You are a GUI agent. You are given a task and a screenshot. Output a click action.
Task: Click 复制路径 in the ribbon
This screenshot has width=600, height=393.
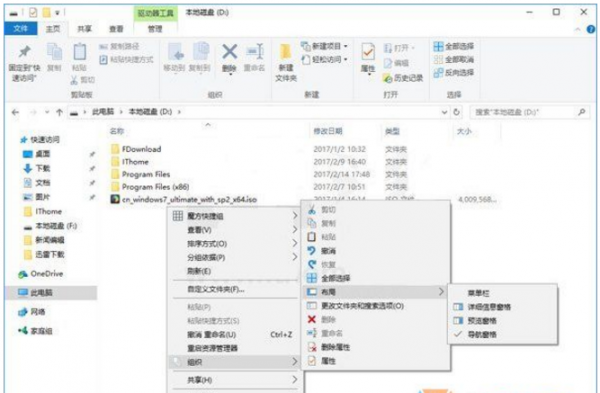click(119, 47)
